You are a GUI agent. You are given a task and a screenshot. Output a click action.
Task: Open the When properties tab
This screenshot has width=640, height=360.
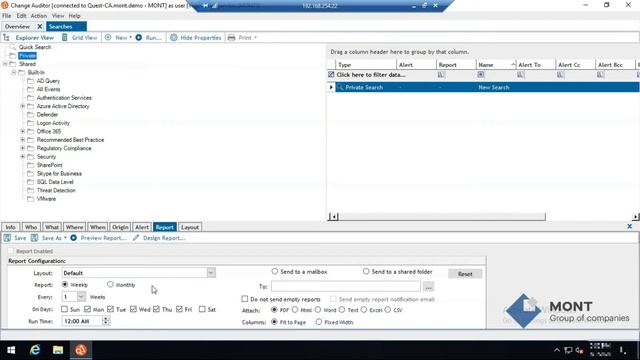[x=98, y=227]
